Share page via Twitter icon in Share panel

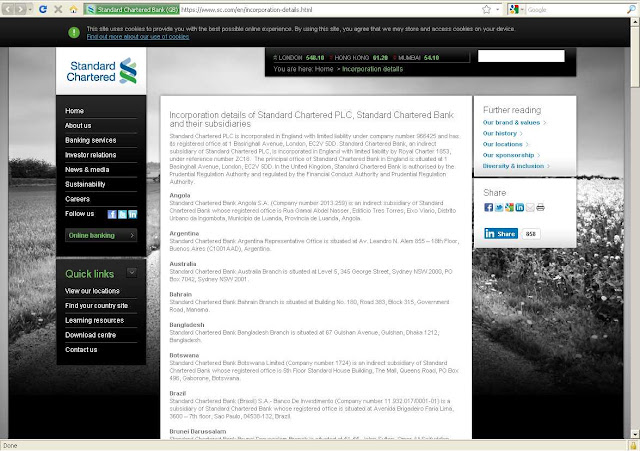pyautogui.click(x=499, y=207)
